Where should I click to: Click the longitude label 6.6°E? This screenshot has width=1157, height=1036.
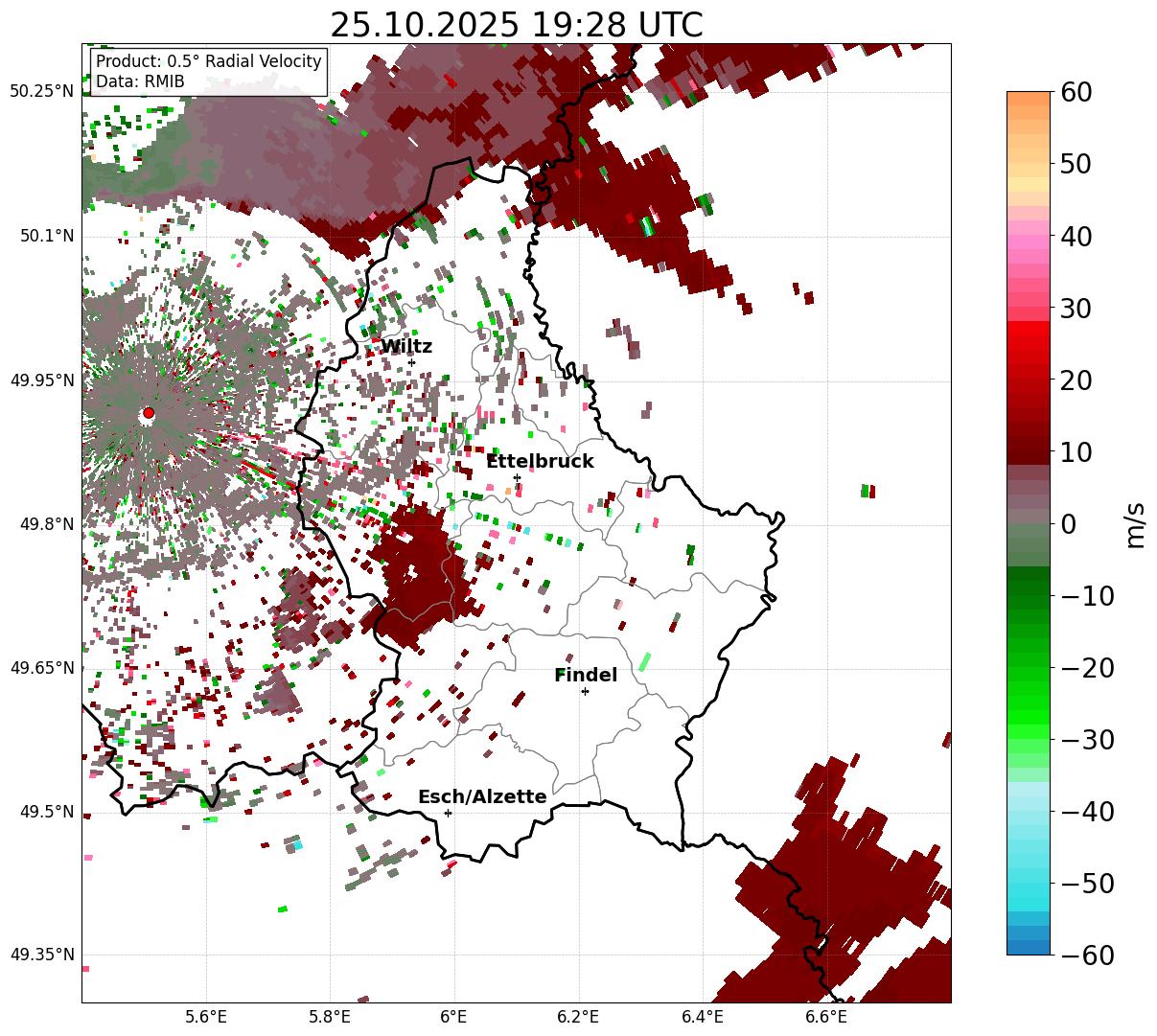point(825,1017)
